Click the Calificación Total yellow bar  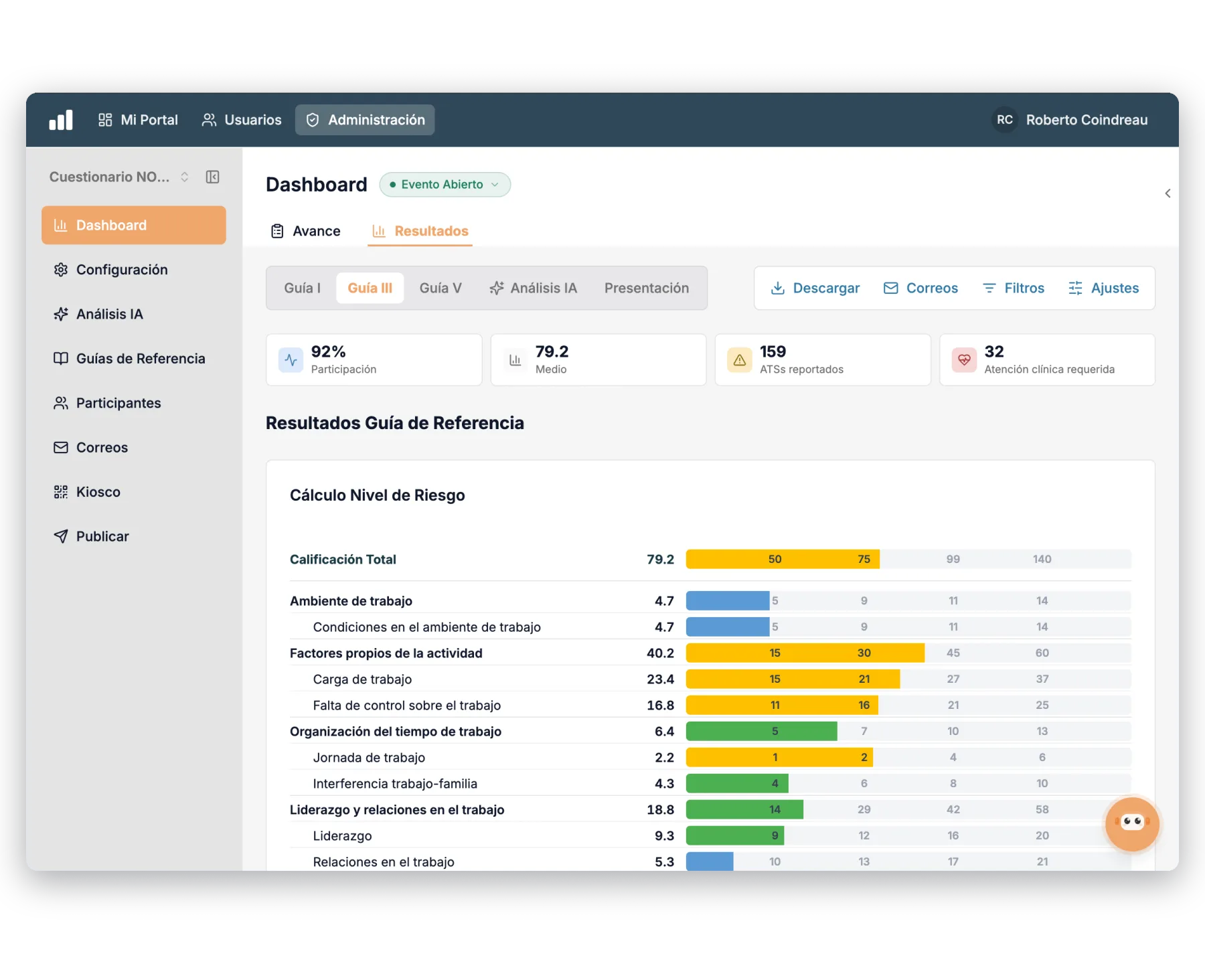[x=783, y=559]
